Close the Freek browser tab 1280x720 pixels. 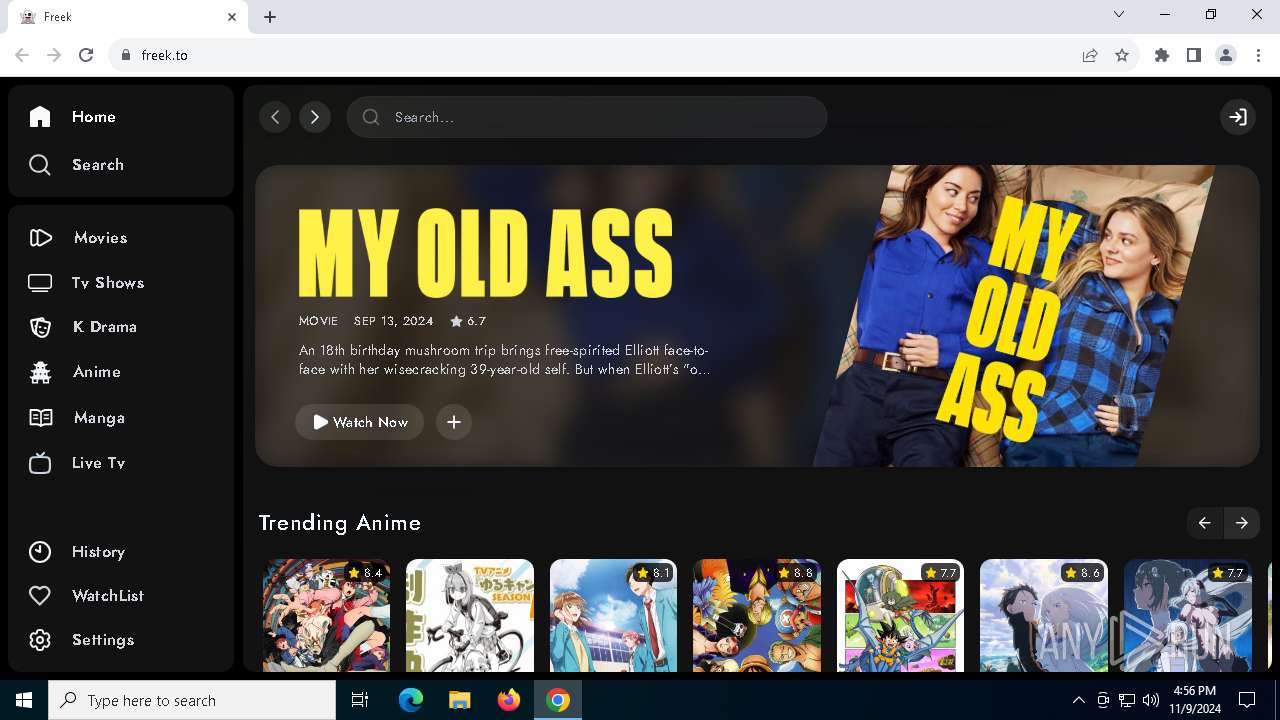point(232,17)
